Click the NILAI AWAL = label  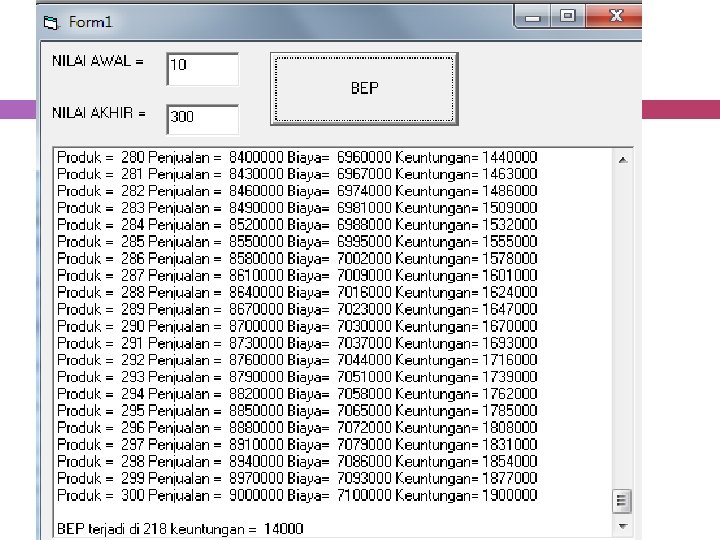(x=98, y=61)
